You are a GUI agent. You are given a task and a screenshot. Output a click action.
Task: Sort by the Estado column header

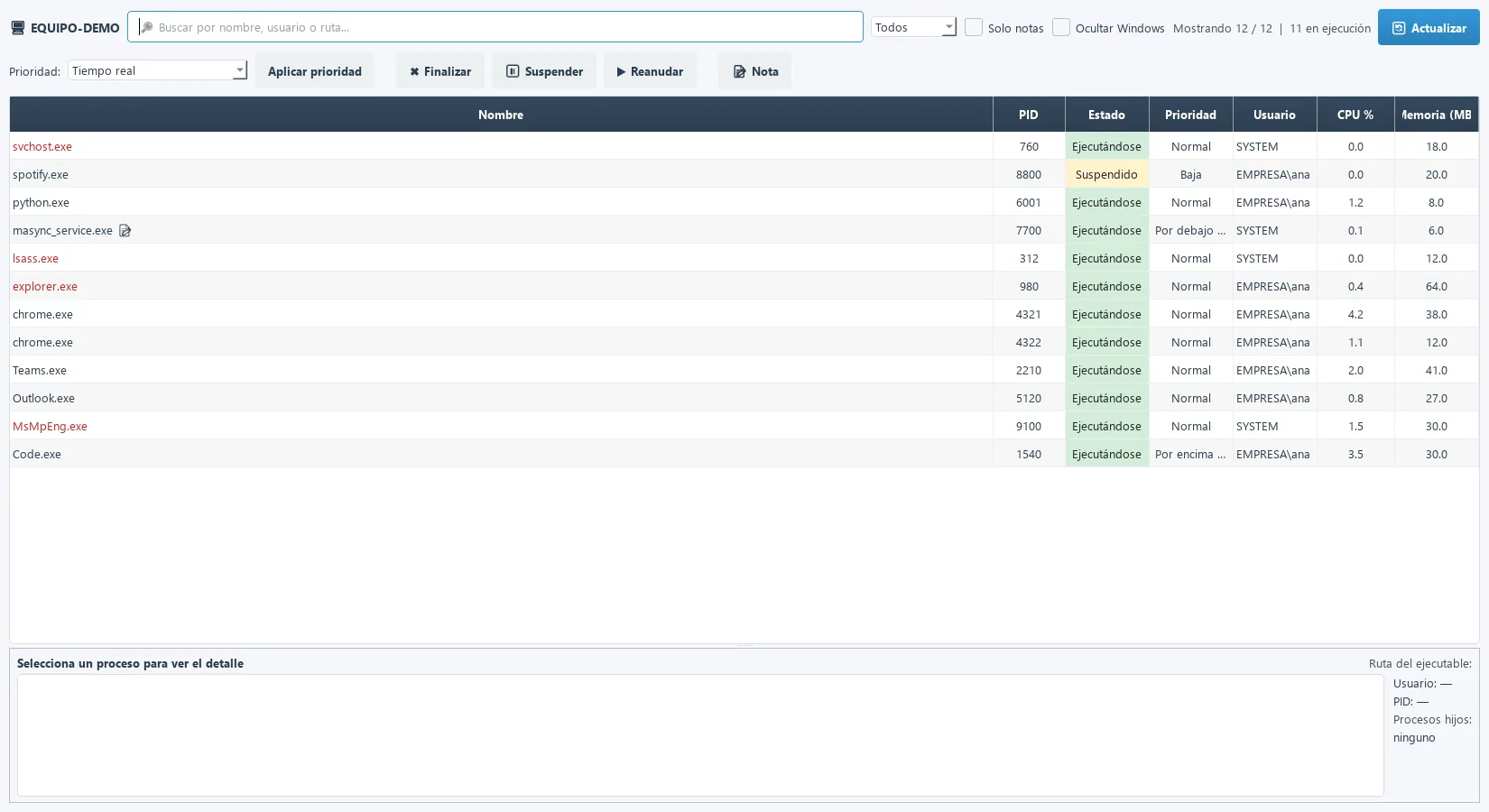tap(1106, 115)
